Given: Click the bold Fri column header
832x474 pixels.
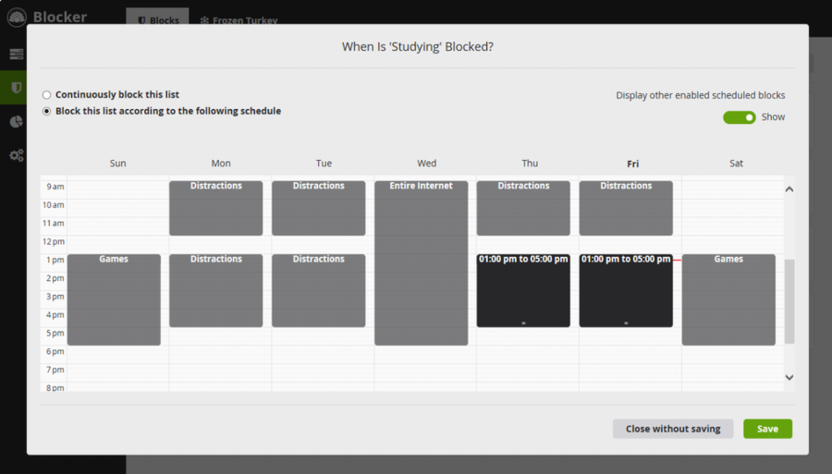Looking at the screenshot, I should (x=632, y=164).
